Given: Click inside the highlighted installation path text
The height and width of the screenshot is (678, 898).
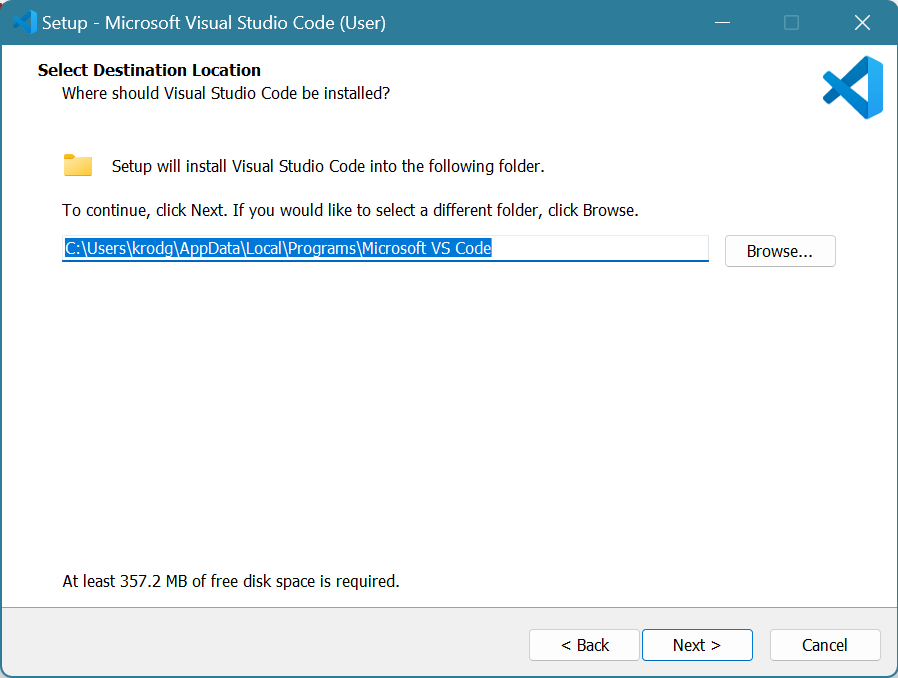Looking at the screenshot, I should click(278, 248).
